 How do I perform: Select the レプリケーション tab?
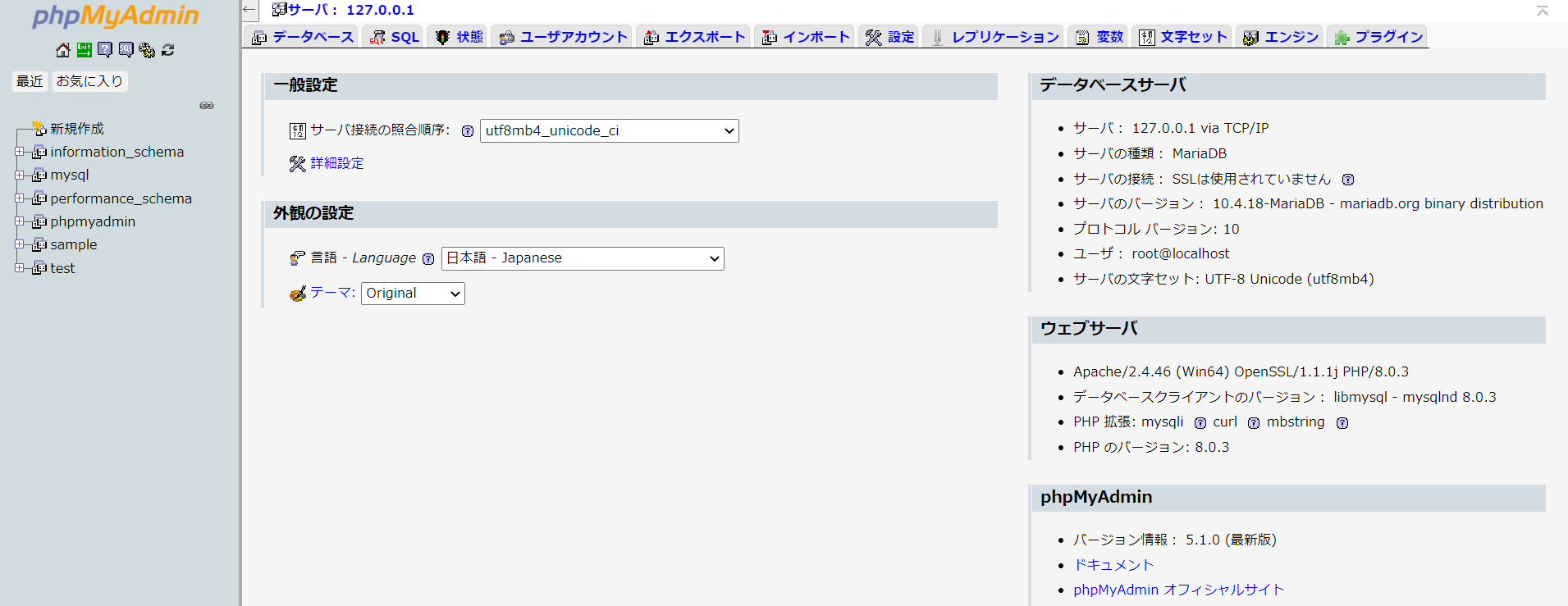pos(994,37)
